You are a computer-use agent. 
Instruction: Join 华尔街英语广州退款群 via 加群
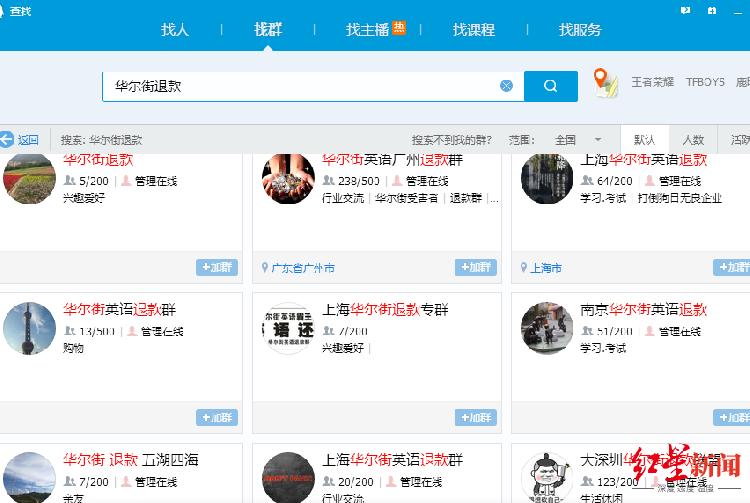pyautogui.click(x=475, y=267)
